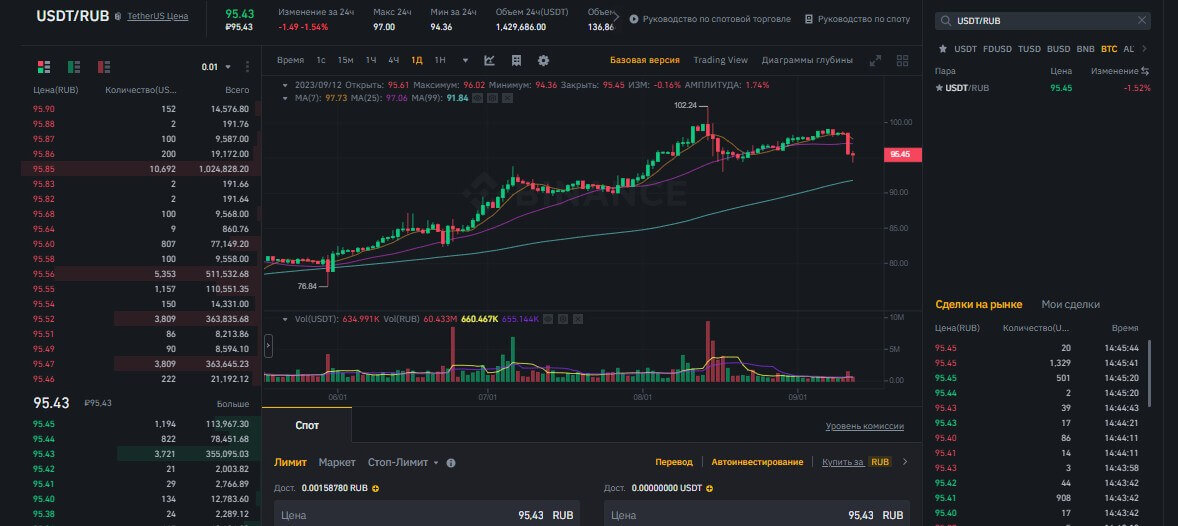The height and width of the screenshot is (526, 1178).
Task: Switch to Мои сделки tab
Action: coord(1070,304)
